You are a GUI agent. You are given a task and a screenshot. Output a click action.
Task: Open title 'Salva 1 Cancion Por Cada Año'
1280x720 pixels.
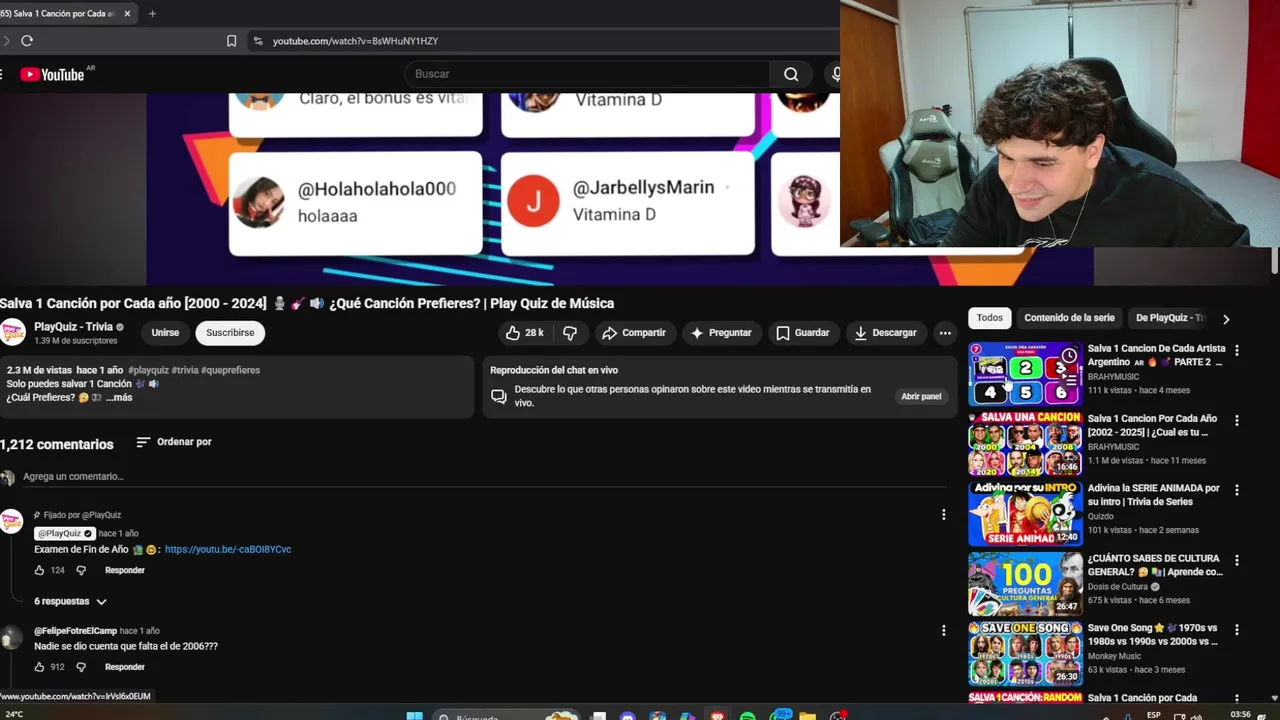(1152, 425)
